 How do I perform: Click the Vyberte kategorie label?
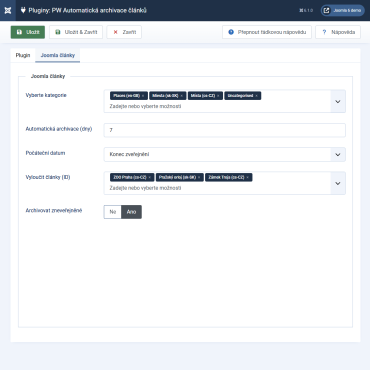(46, 95)
